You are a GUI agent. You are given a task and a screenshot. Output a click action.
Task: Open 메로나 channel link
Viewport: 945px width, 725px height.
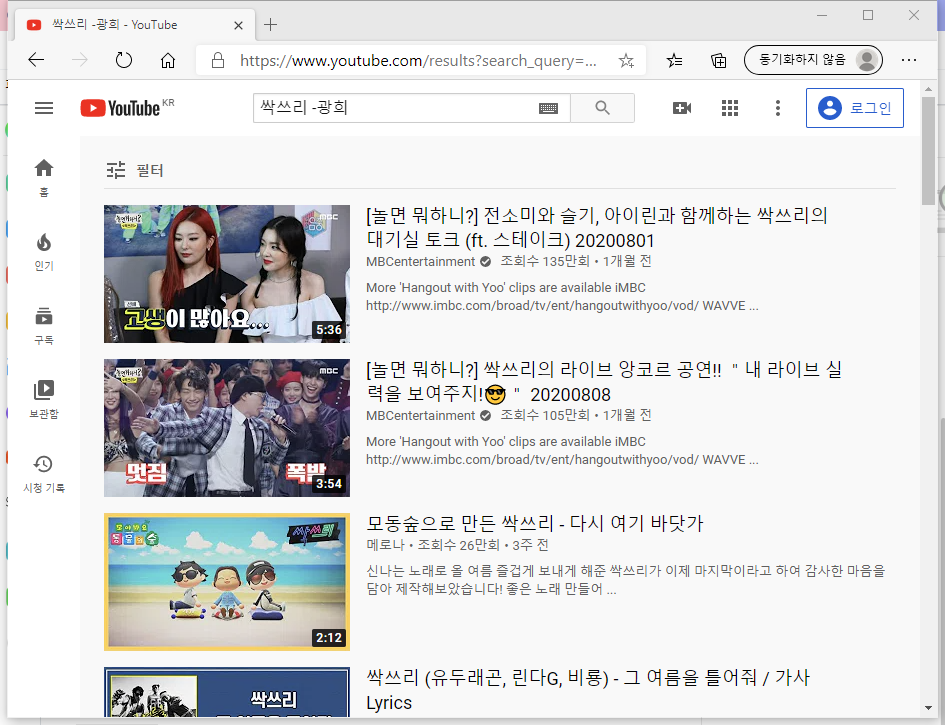385,545
